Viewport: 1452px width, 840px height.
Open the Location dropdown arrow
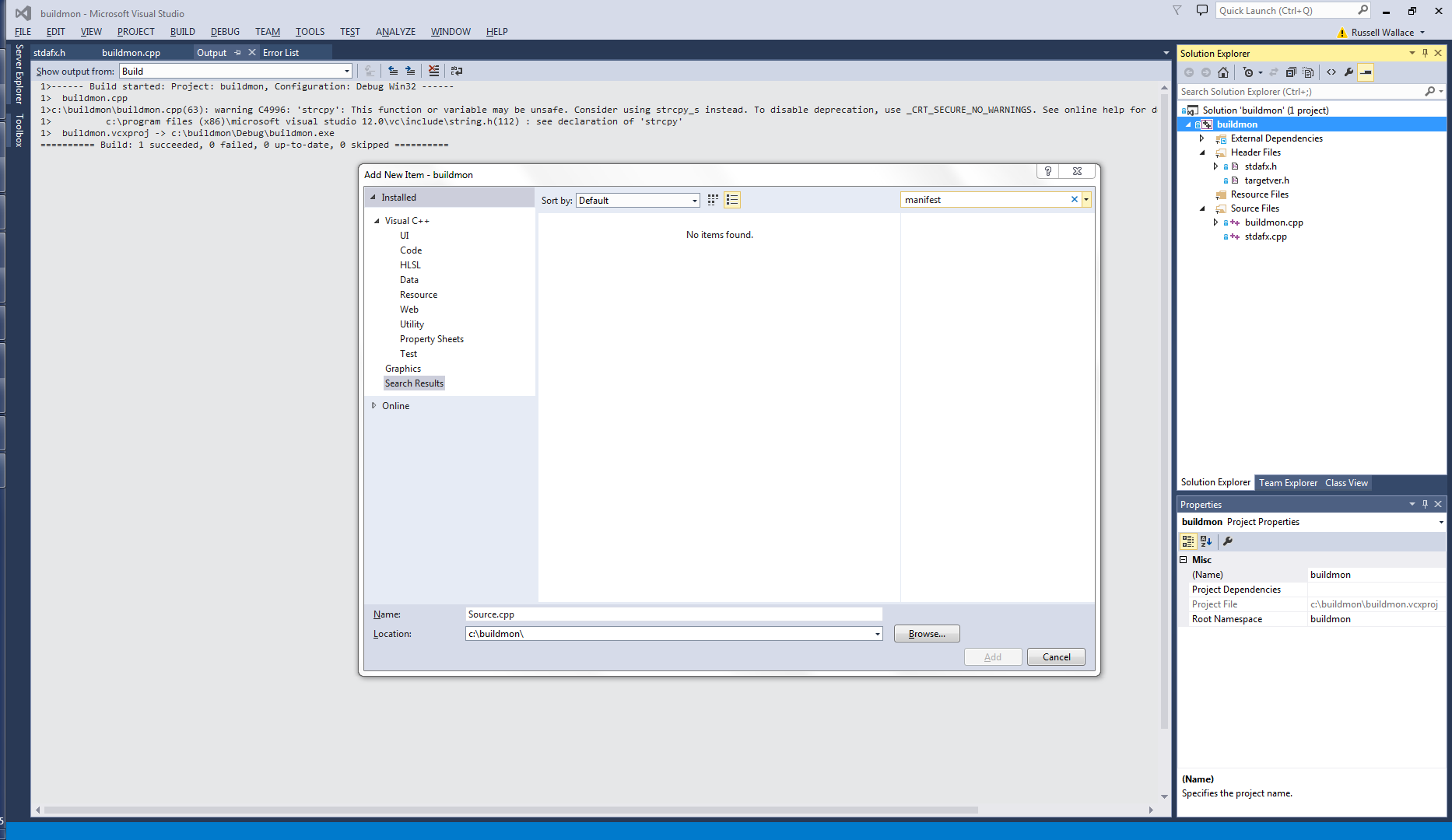pyautogui.click(x=878, y=634)
